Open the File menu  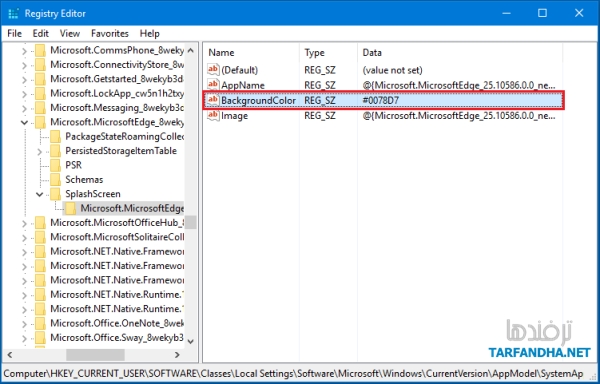pos(15,34)
